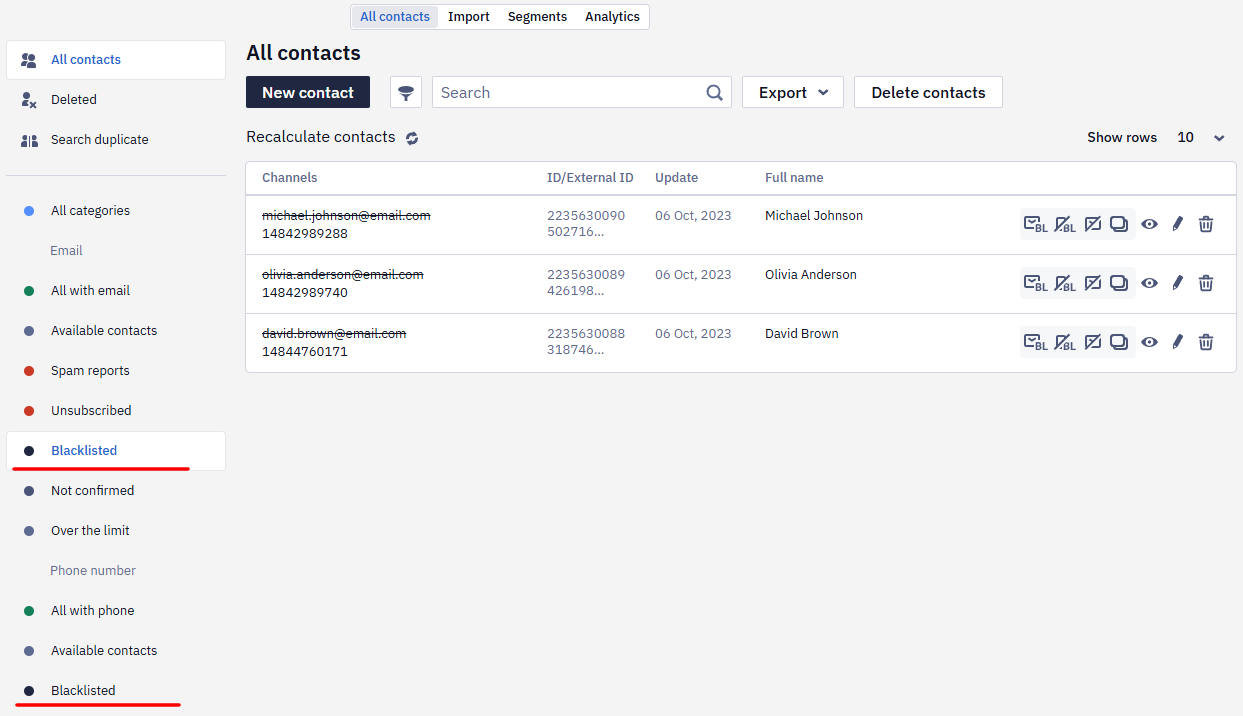Open the Analytics tab
Viewport: 1243px width, 716px height.
tap(612, 17)
